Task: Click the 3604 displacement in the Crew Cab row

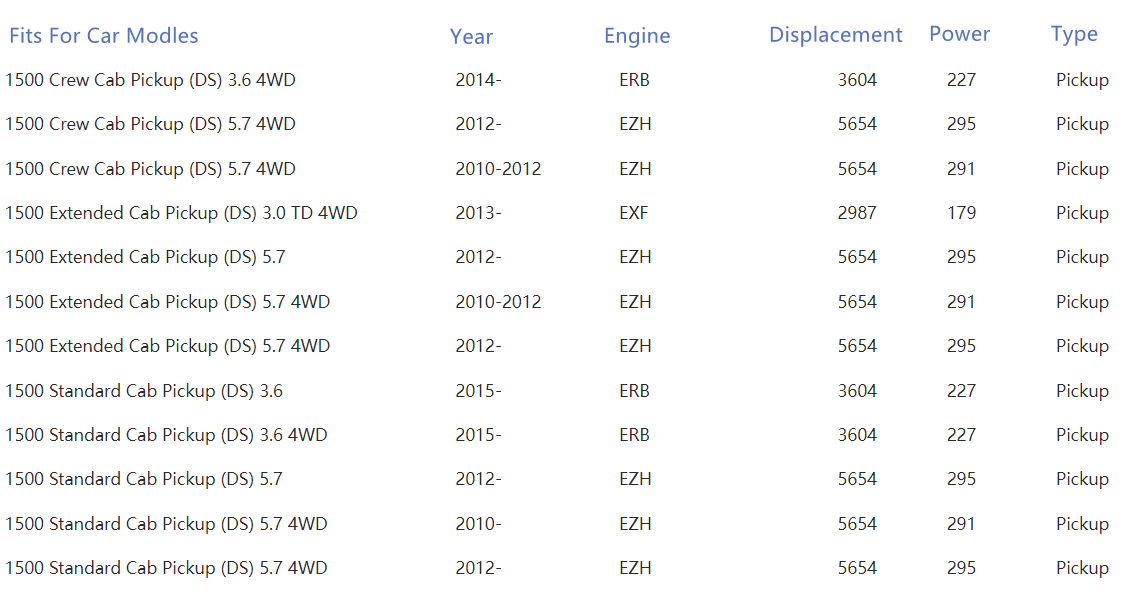Action: coord(857,80)
